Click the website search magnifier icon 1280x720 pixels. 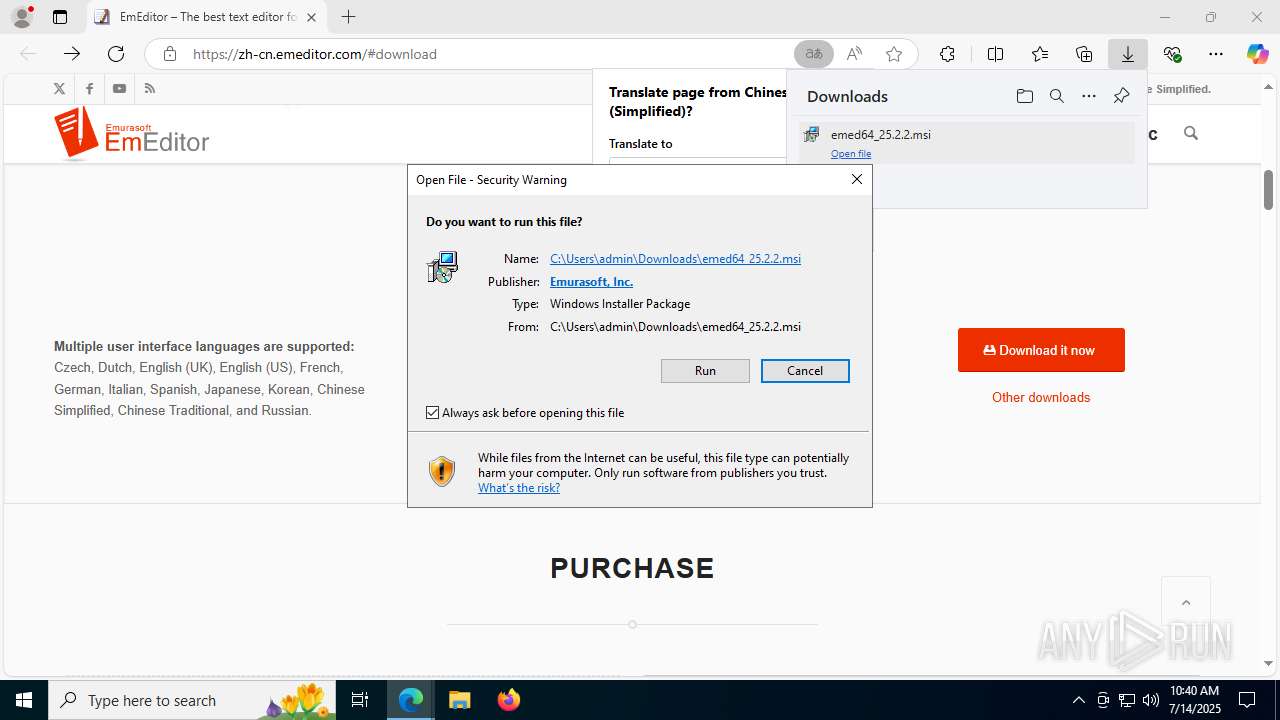[1190, 133]
